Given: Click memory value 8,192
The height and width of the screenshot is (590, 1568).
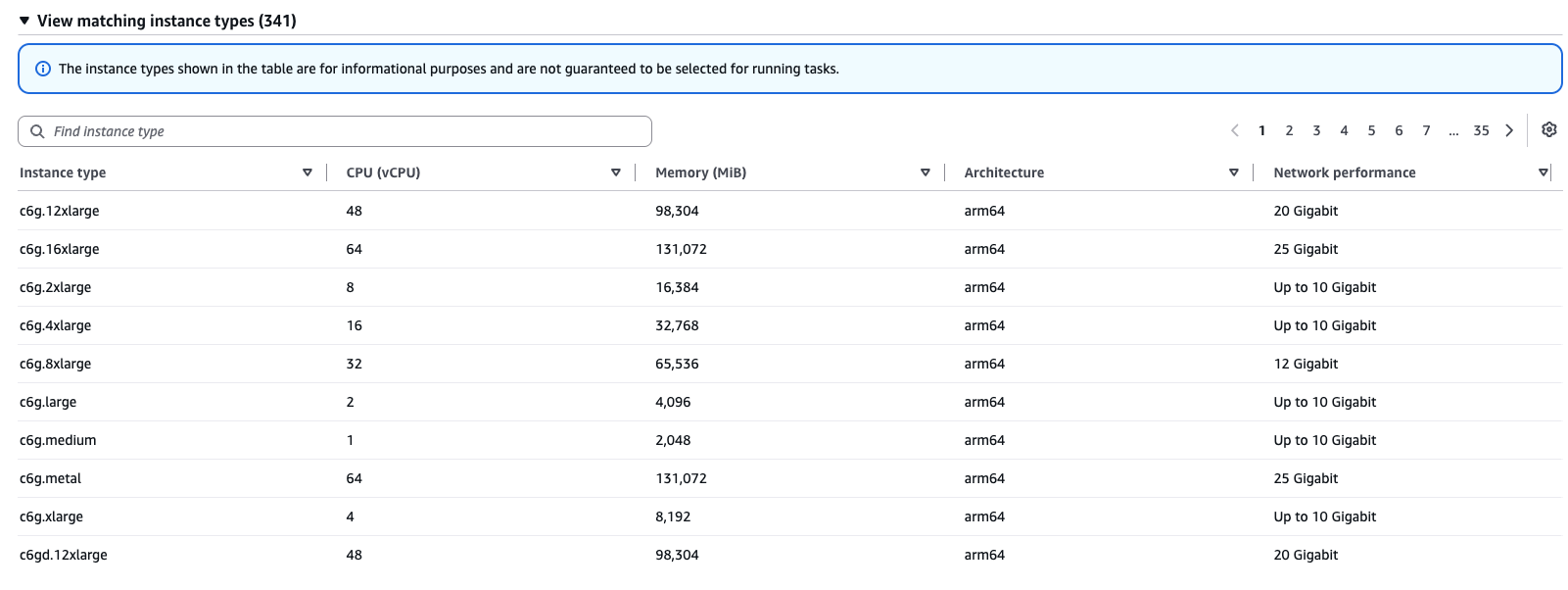Looking at the screenshot, I should pyautogui.click(x=673, y=516).
